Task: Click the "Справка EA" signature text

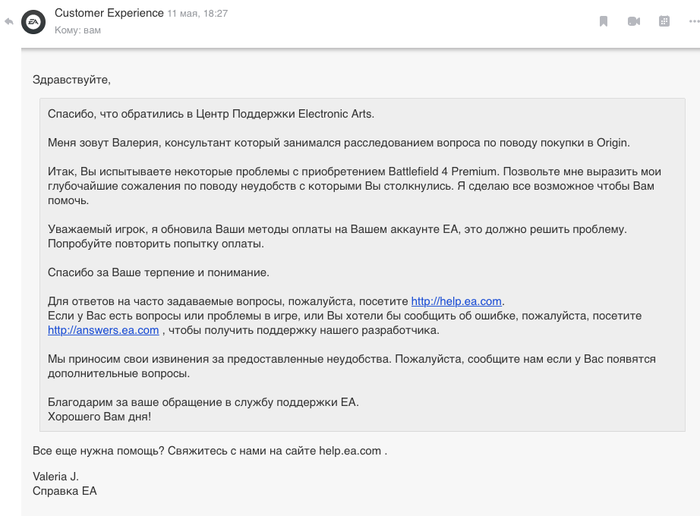Action: (x=65, y=491)
